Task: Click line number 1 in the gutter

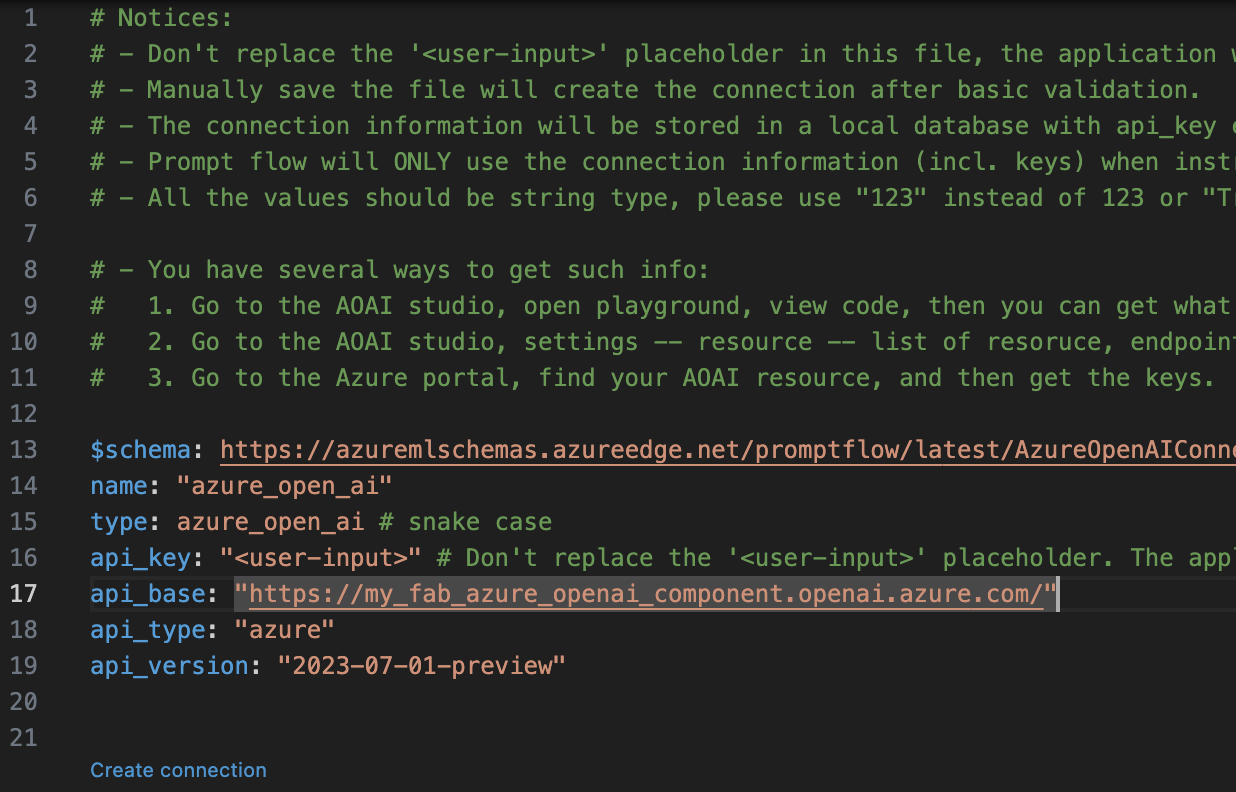Action: coord(30,18)
